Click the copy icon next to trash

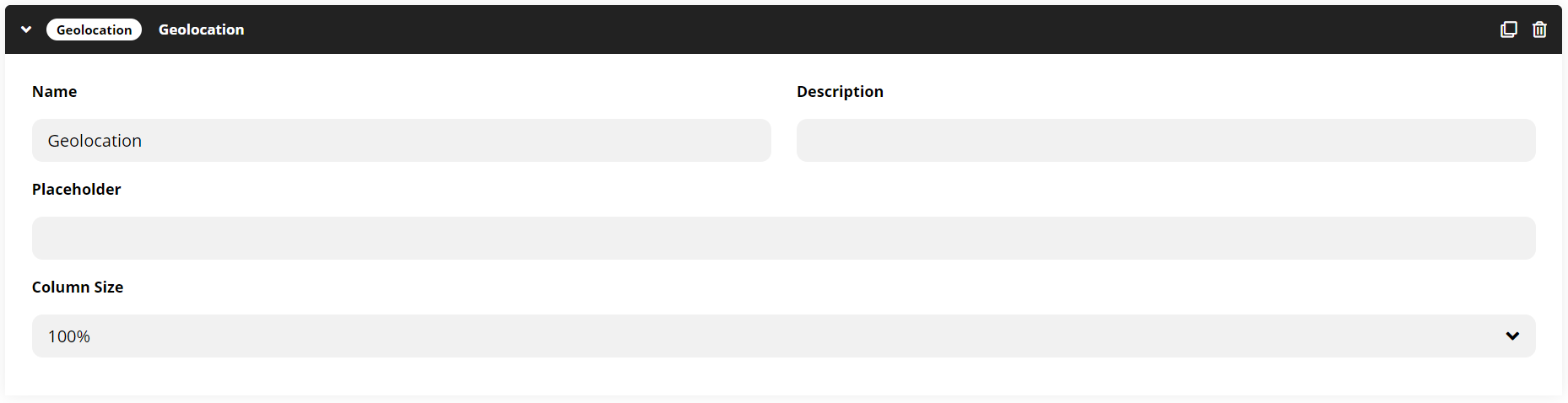coord(1508,30)
